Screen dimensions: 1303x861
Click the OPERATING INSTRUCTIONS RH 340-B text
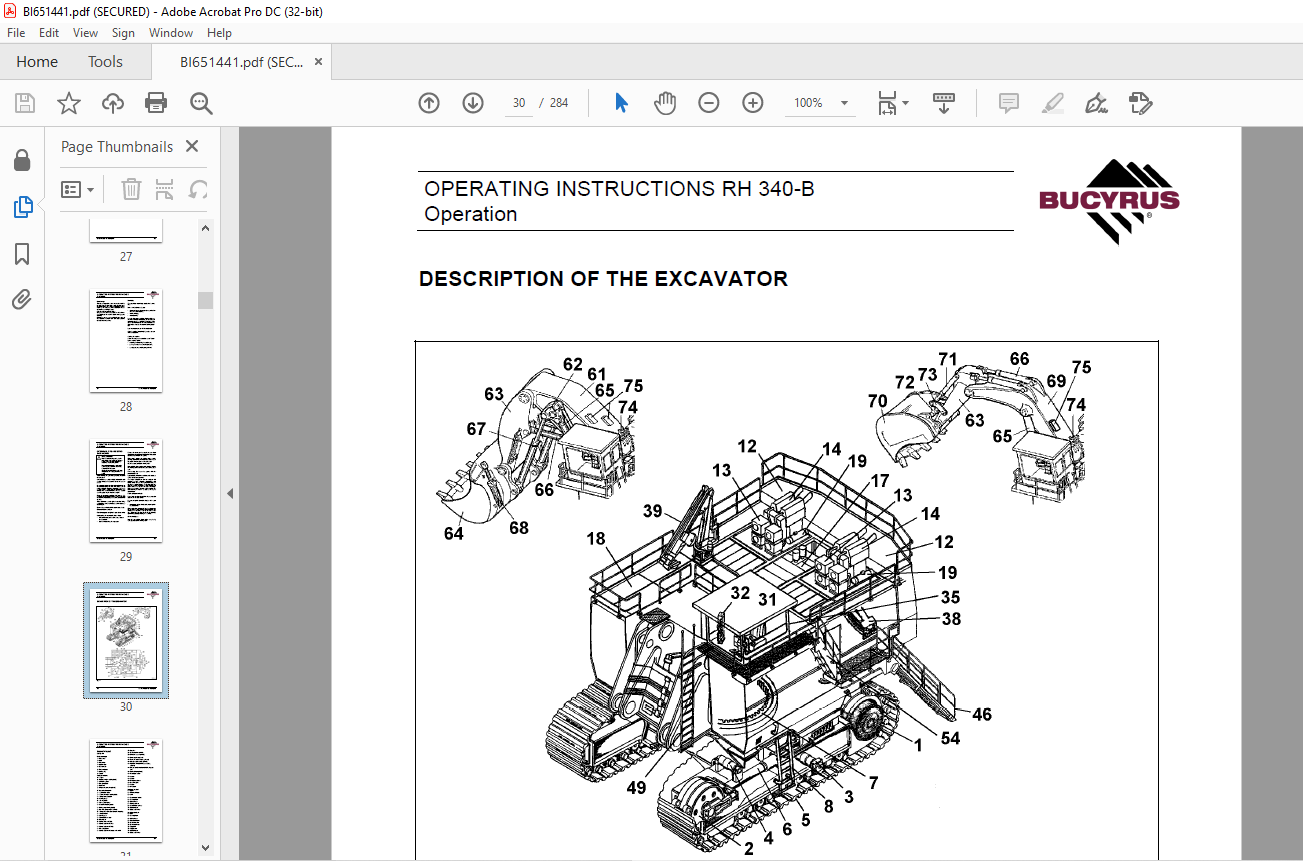tap(619, 188)
